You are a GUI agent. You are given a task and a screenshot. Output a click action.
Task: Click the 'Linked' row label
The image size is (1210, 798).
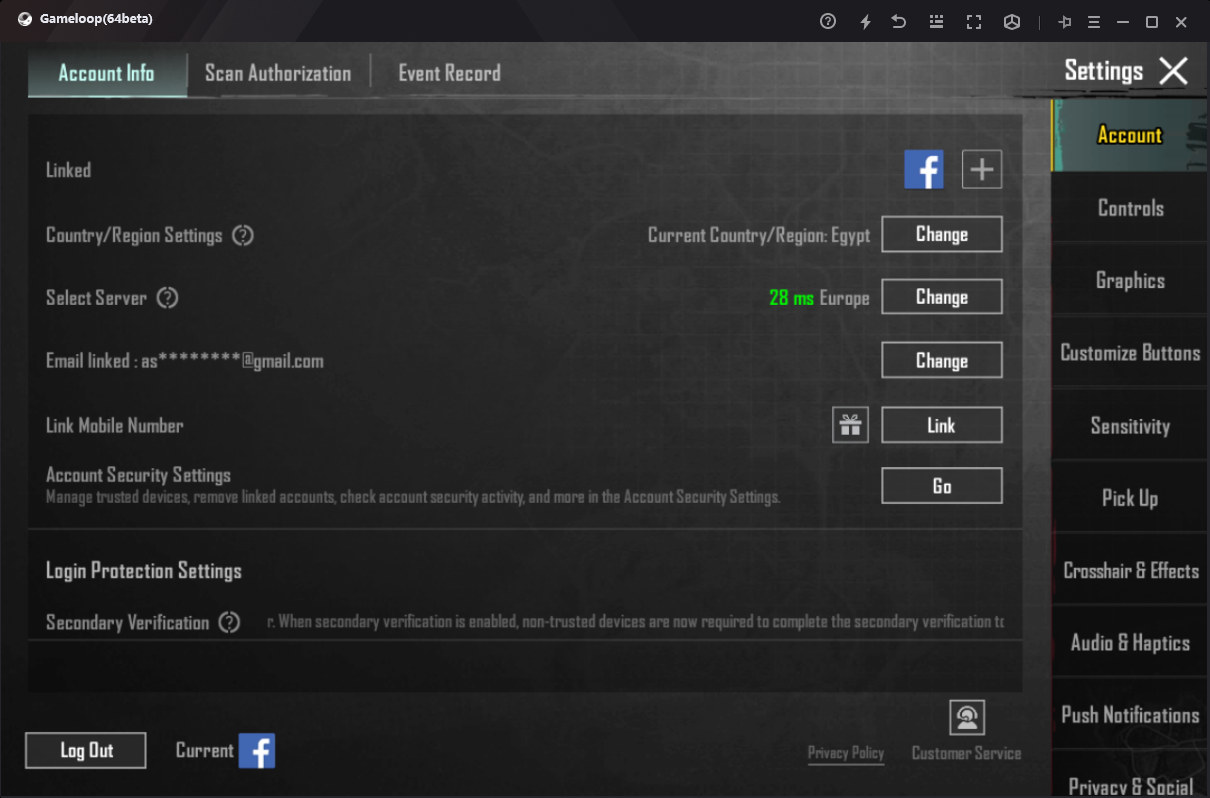point(69,170)
